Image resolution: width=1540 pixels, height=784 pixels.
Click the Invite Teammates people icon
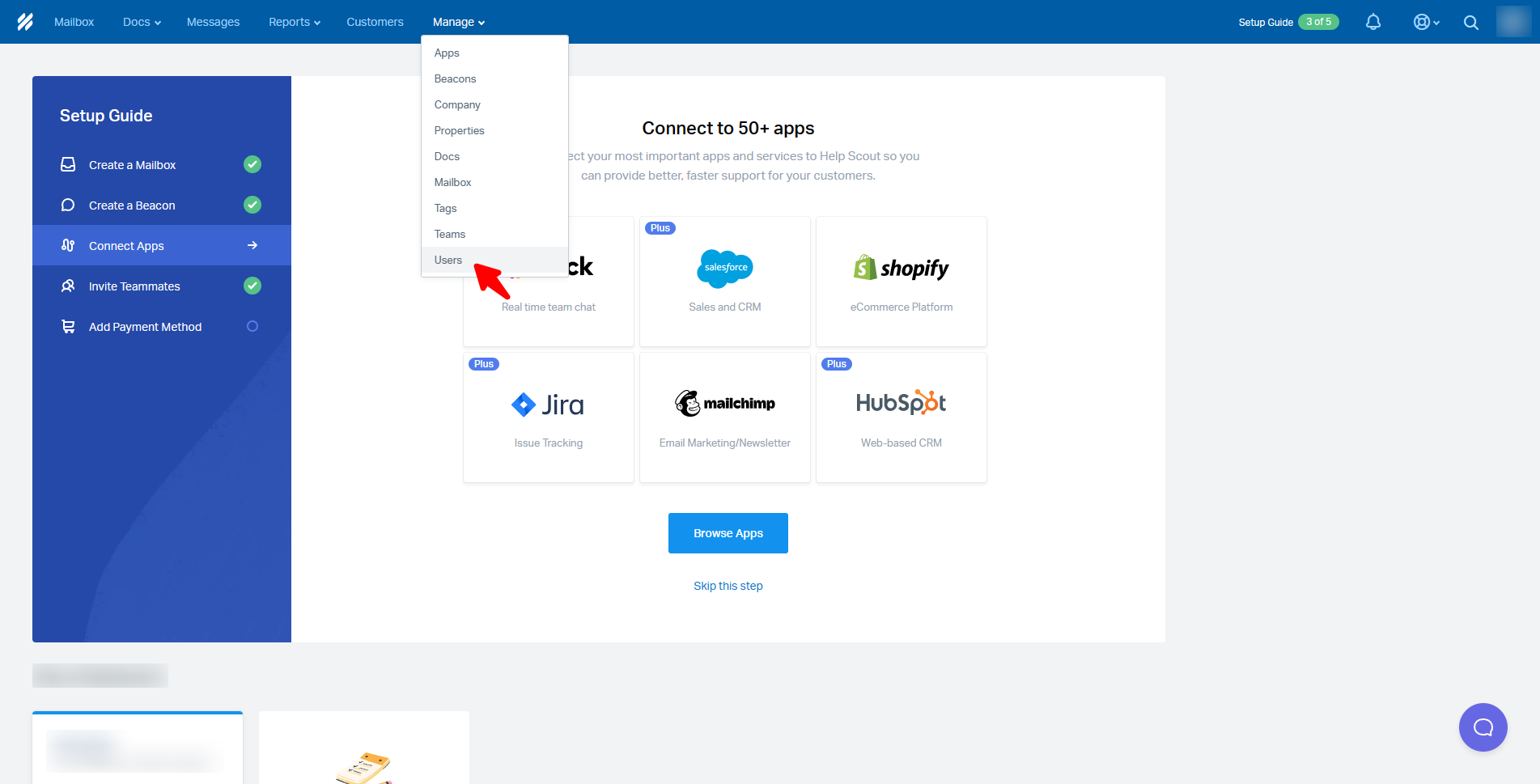(x=68, y=286)
